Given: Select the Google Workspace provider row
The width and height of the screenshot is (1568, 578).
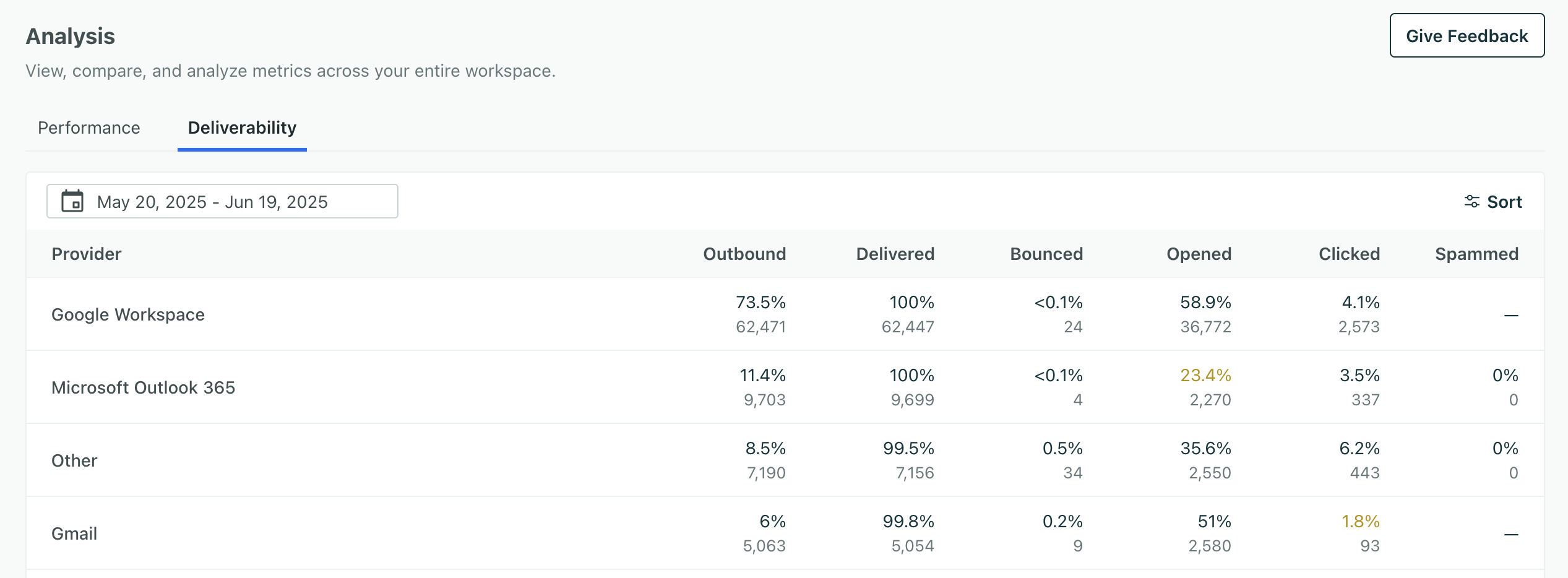Looking at the screenshot, I should click(x=785, y=314).
